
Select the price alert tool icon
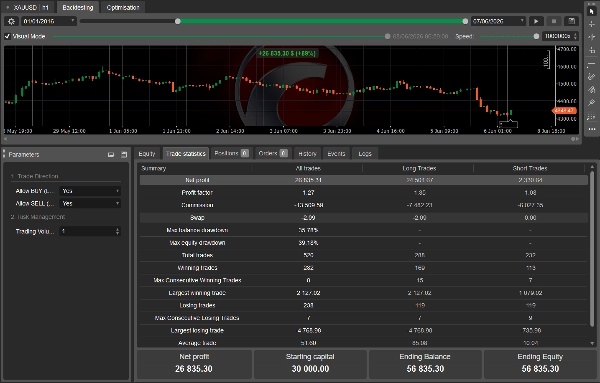592,50
